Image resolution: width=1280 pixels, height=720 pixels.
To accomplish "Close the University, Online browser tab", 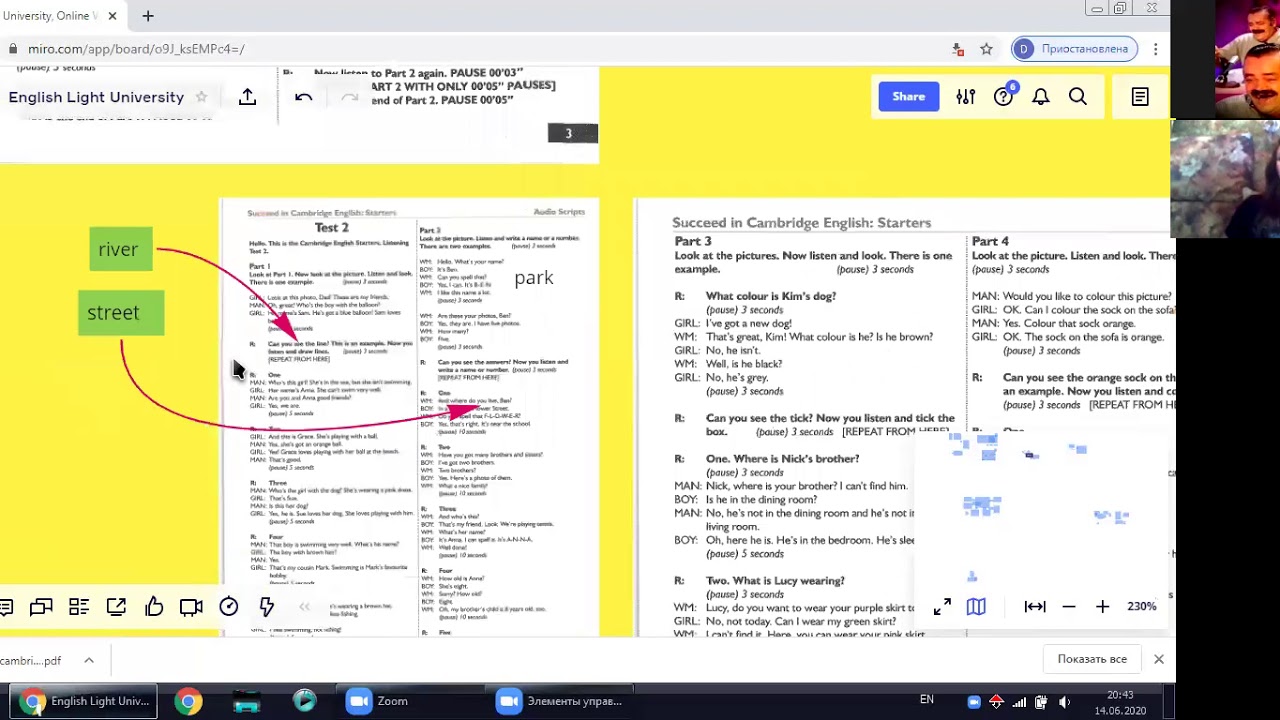I will [x=112, y=16].
